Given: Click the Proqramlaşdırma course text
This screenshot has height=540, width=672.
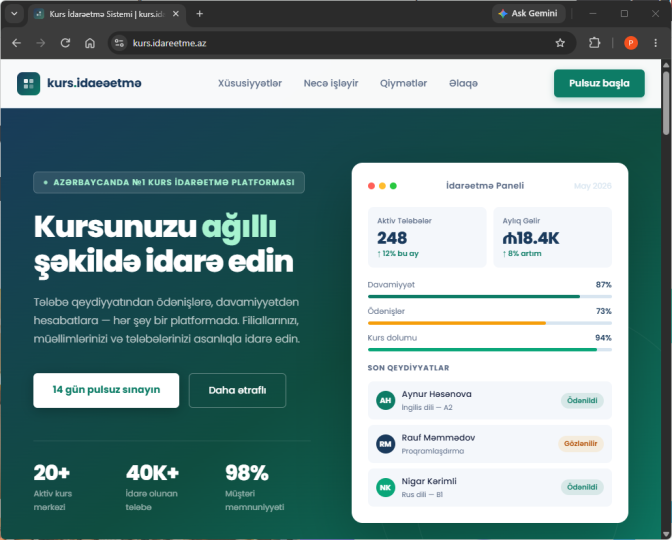Looking at the screenshot, I should pos(432,451).
